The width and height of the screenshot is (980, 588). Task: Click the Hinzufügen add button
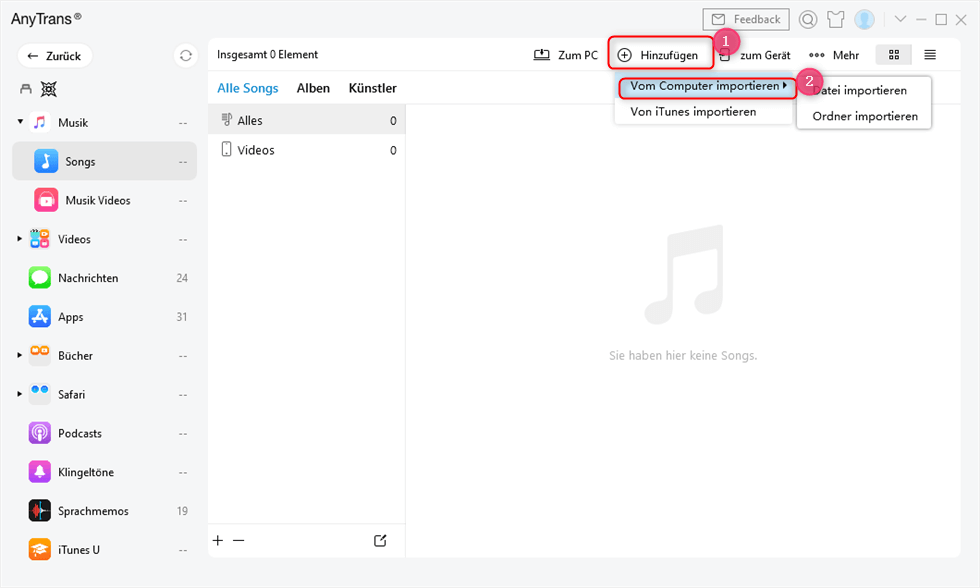tap(661, 54)
